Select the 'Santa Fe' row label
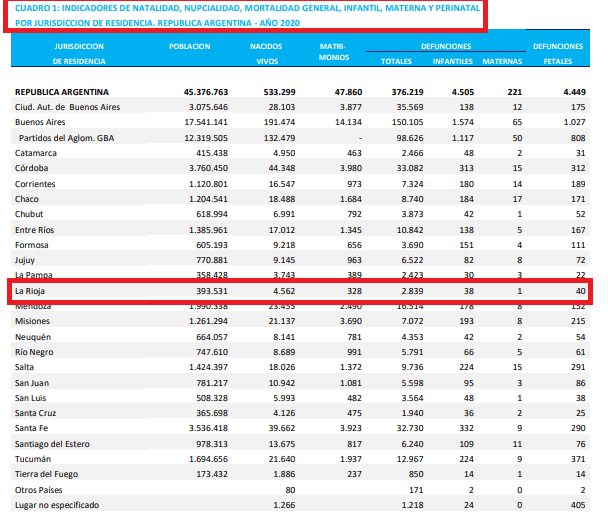The height and width of the screenshot is (525, 608). click(31, 428)
